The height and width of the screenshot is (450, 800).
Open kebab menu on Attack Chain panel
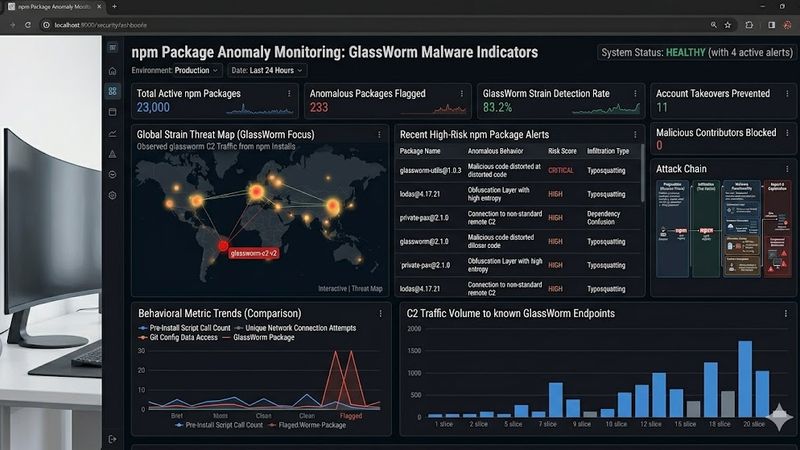[x=787, y=169]
